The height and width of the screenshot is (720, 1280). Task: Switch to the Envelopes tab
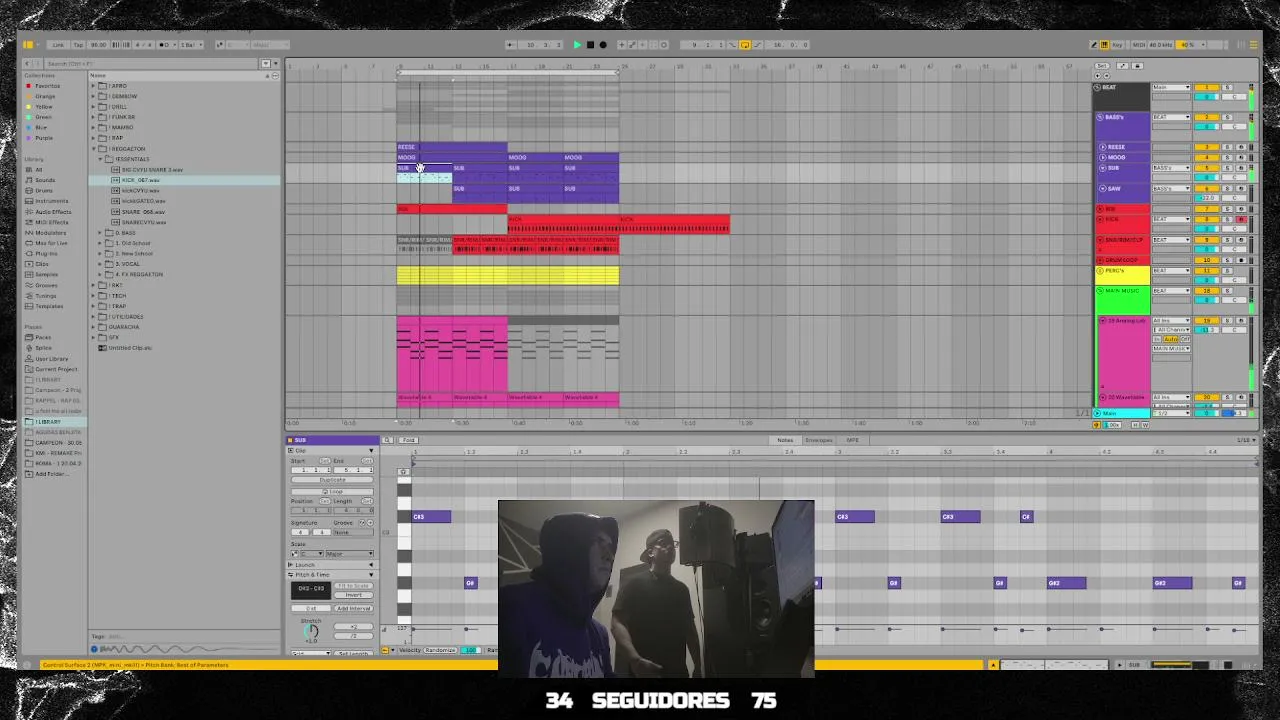pos(819,440)
